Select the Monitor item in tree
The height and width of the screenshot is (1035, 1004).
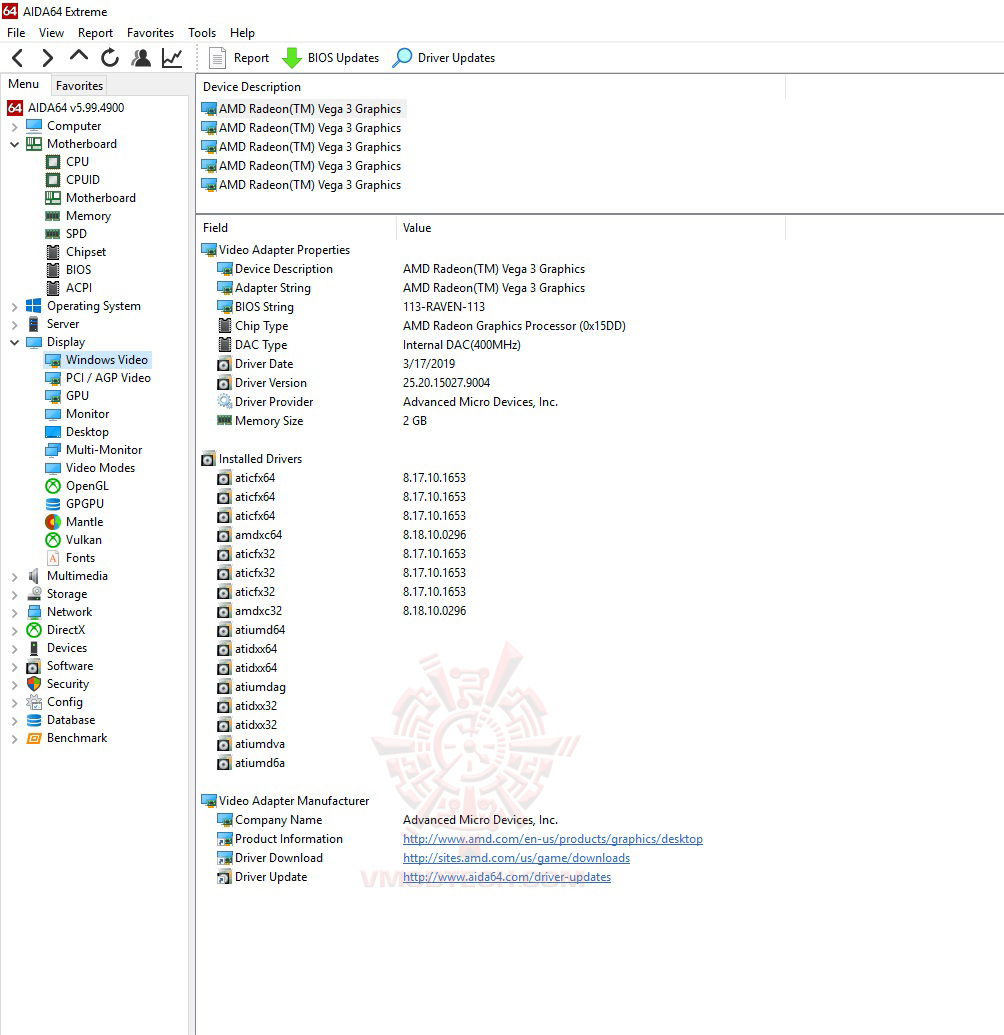[87, 414]
